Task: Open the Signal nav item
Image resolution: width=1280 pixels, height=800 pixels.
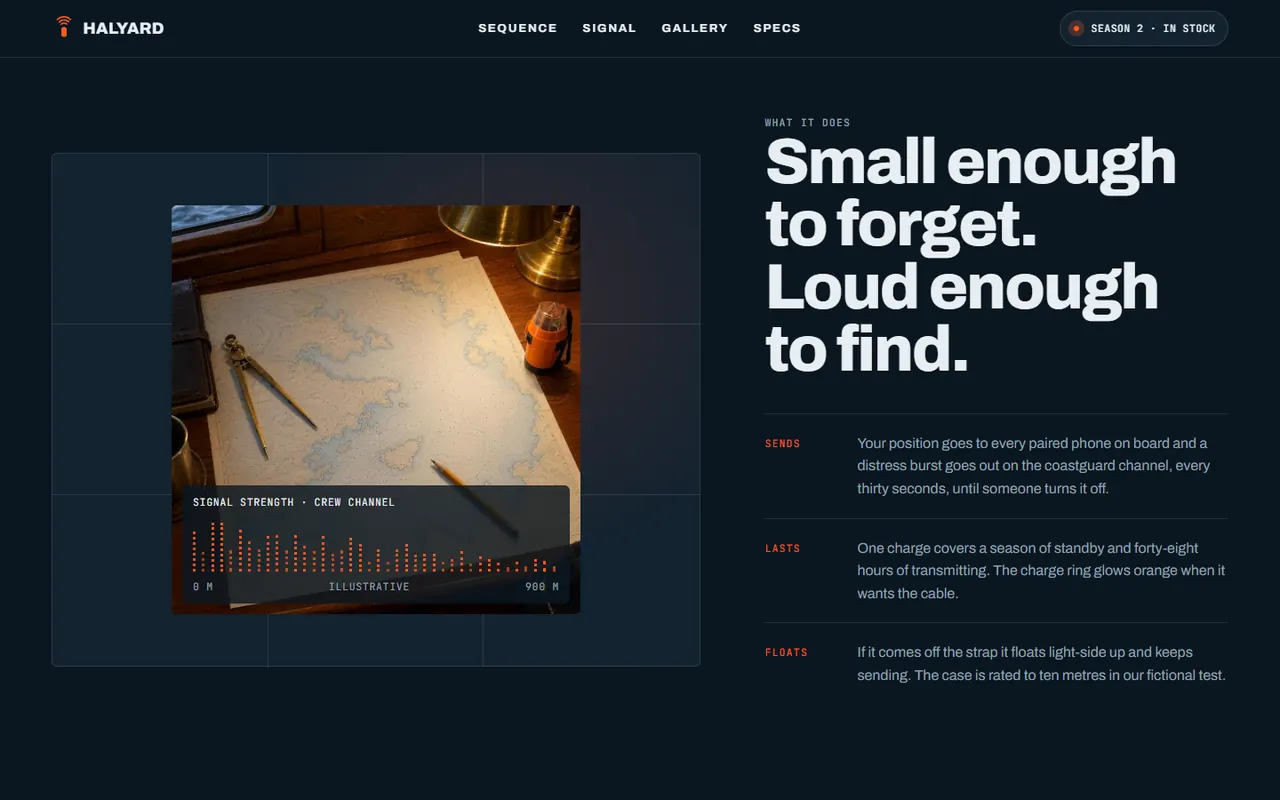Action: pyautogui.click(x=610, y=28)
